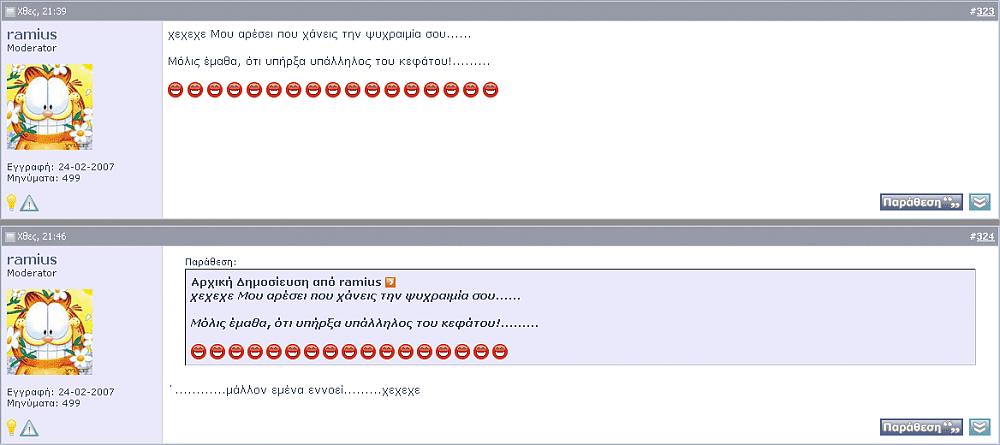
Task: Click the post icon beside Χθες, 21:39
Action: (x=10, y=11)
